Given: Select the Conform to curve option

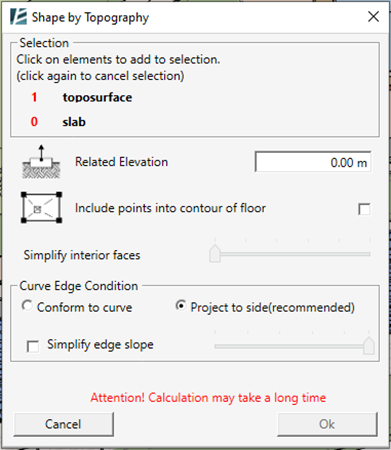Looking at the screenshot, I should (27, 306).
